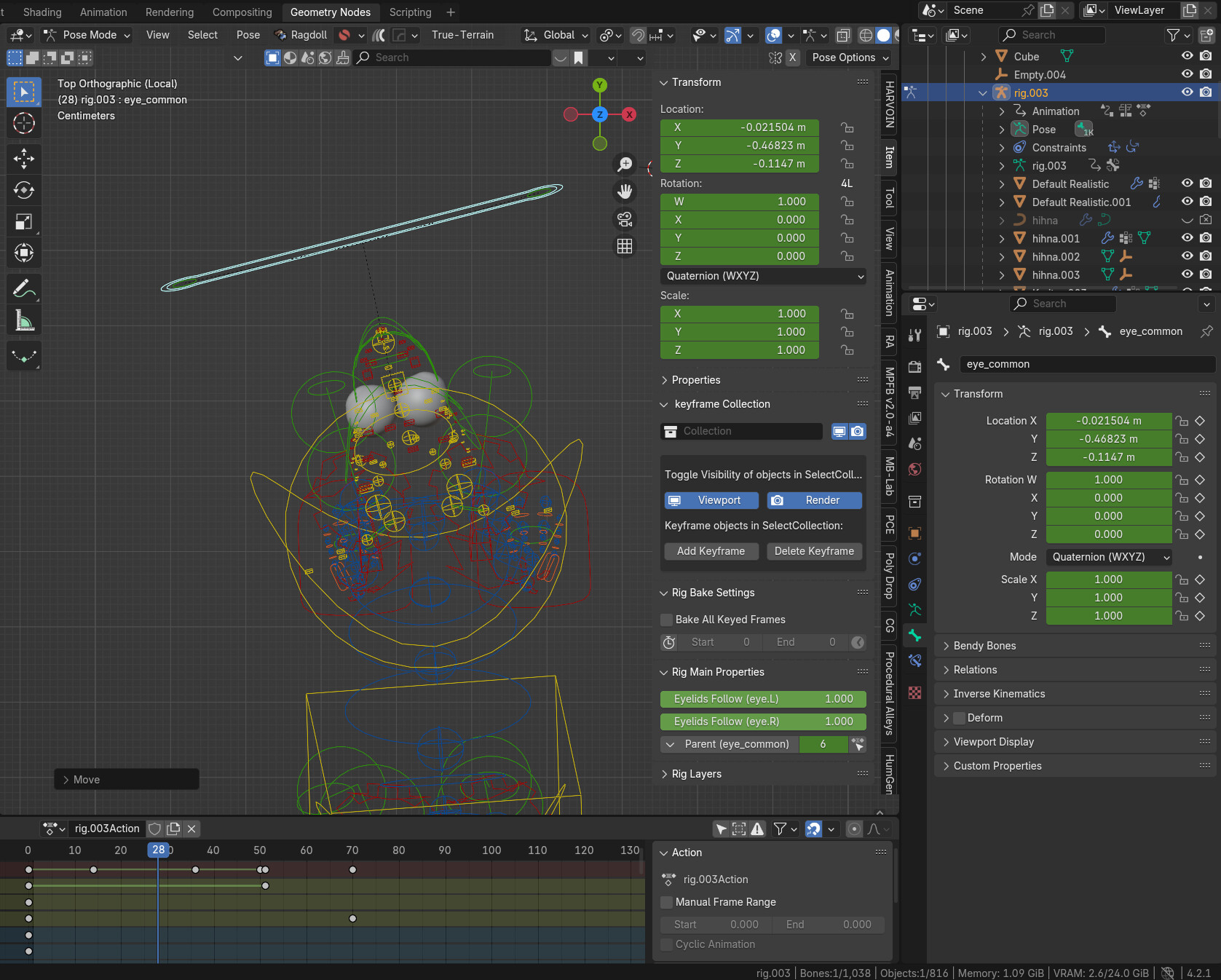
Task: Click the Viewport visibility button
Action: click(711, 500)
